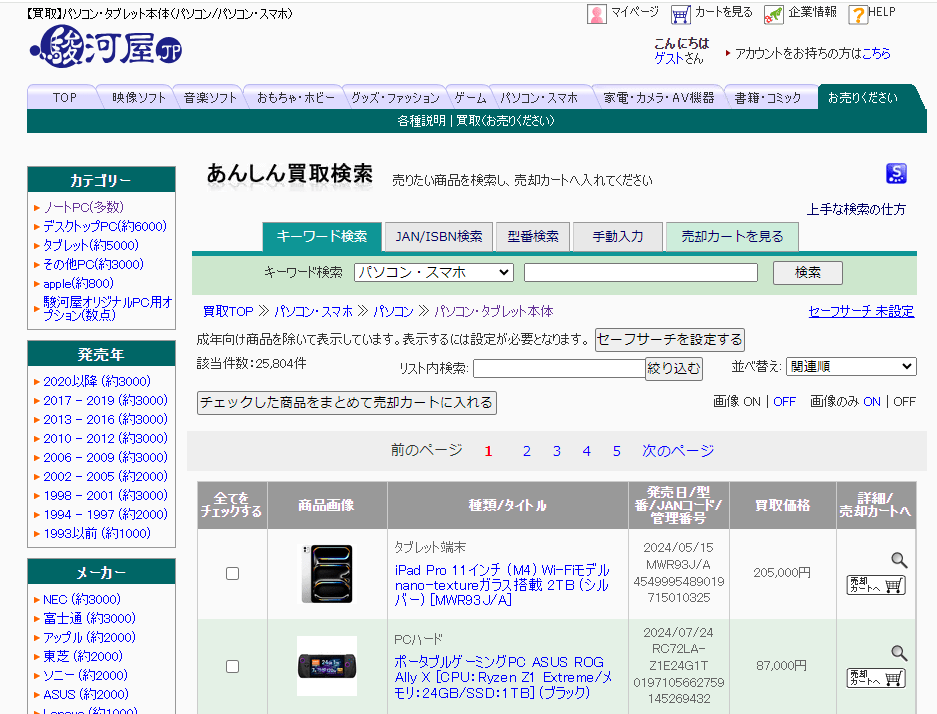Viewport: 937px width, 714px height.
Task: Switch to the JAN/ISBN検索 tab
Action: click(x=438, y=237)
